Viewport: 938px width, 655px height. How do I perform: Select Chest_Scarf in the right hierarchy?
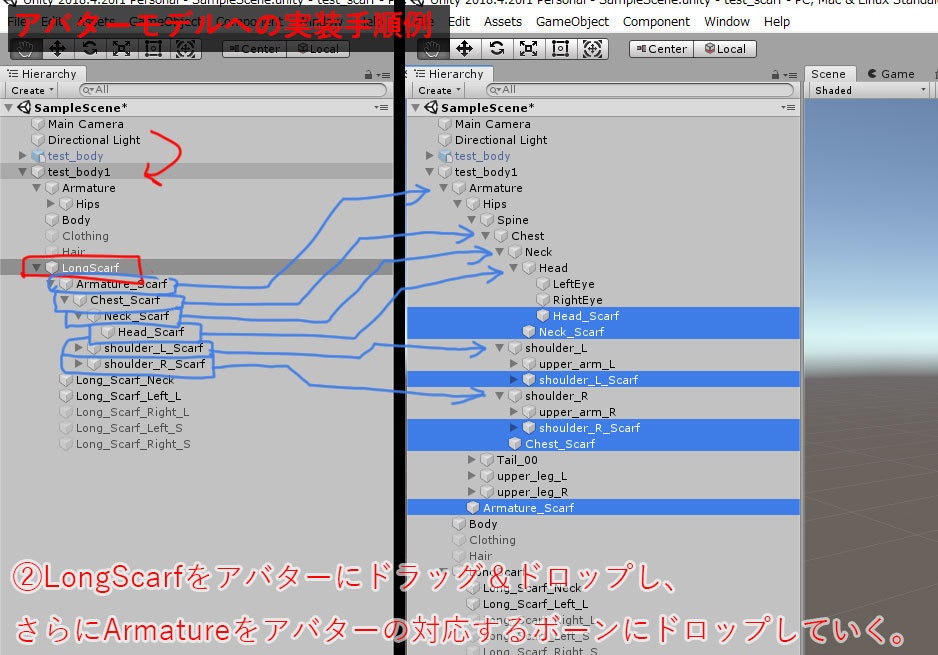click(603, 443)
